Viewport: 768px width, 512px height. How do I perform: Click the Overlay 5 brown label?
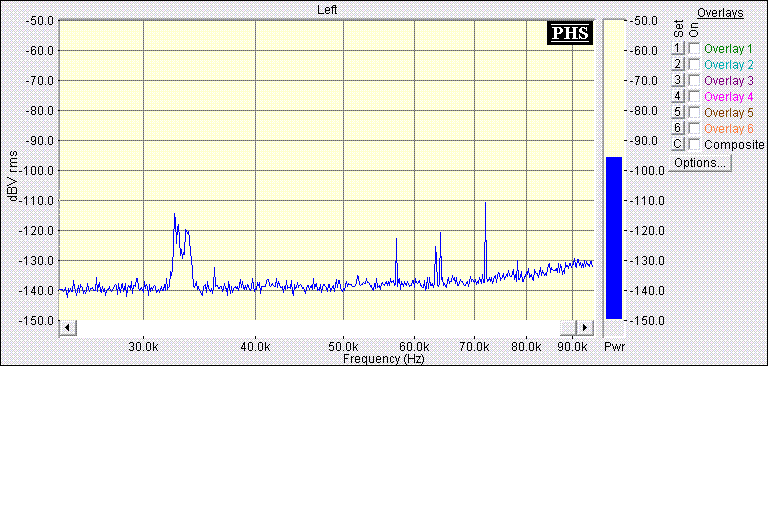(728, 113)
